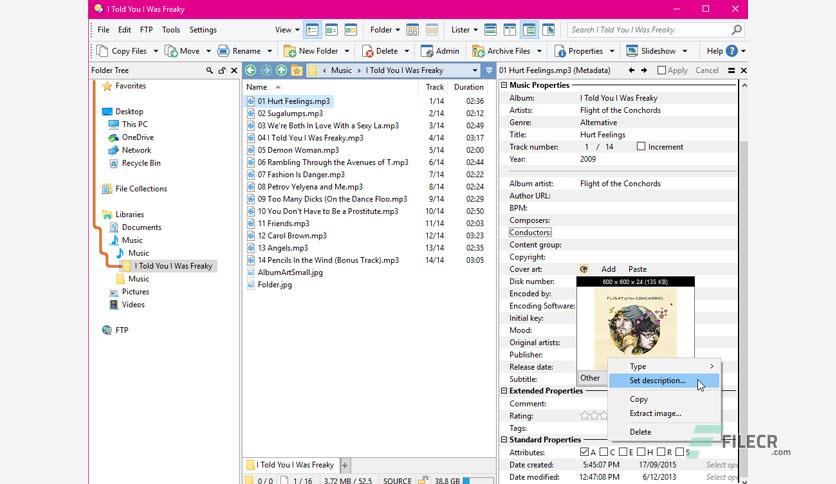The image size is (836, 484).
Task: Click the Move toolbar button
Action: coord(182,51)
